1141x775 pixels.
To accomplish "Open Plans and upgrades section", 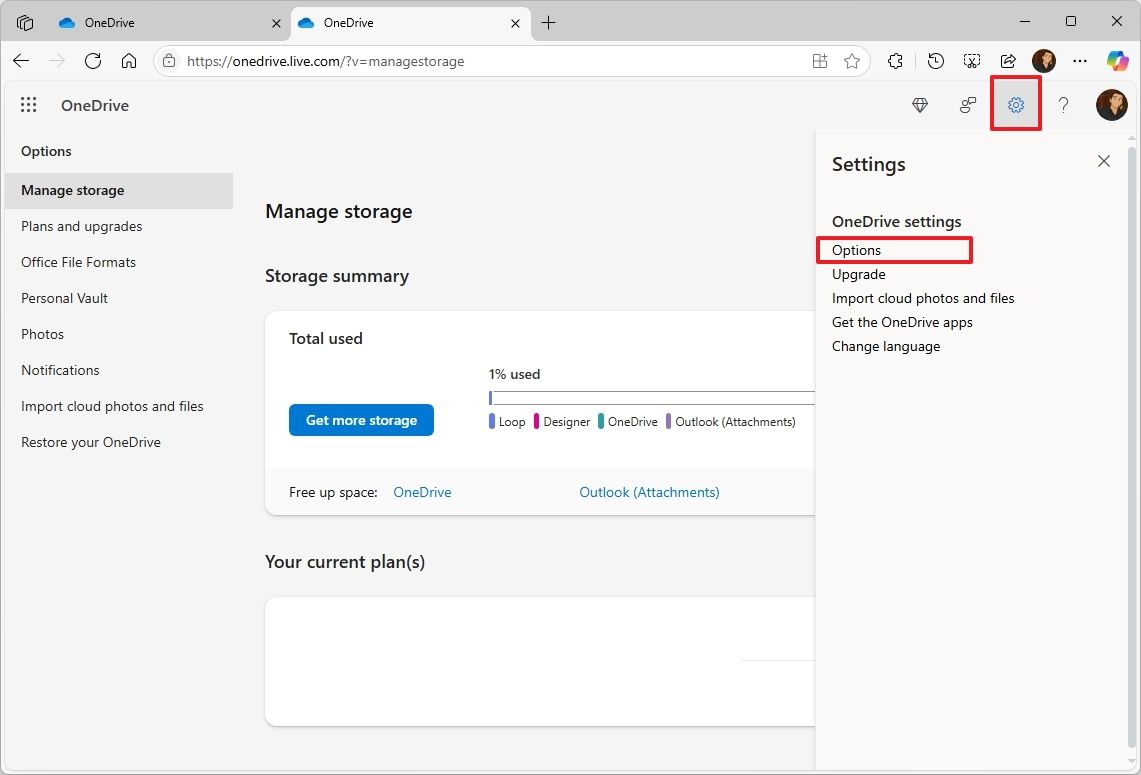I will tap(82, 226).
